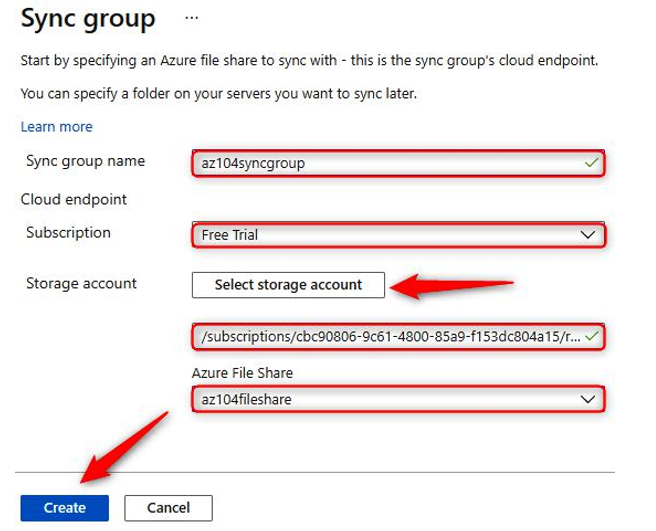Expand the Subscription dropdown showing Free Trial
The height and width of the screenshot is (531, 656).
pyautogui.click(x=398, y=235)
